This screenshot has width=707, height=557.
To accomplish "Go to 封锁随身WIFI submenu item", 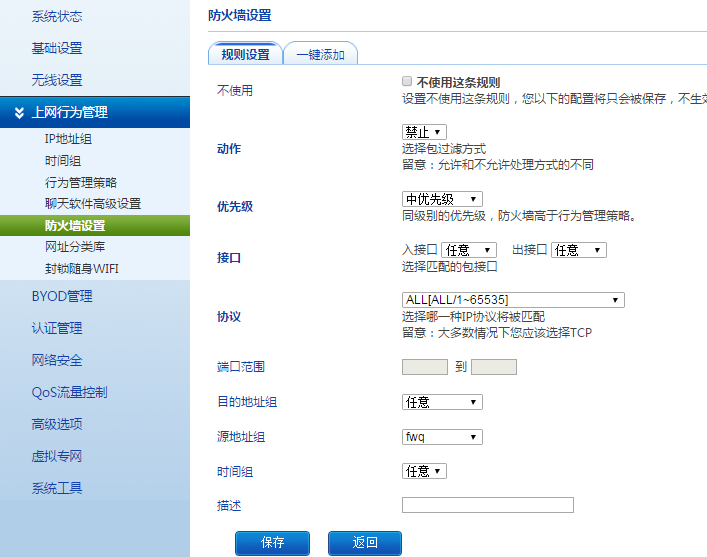I will (x=82, y=268).
